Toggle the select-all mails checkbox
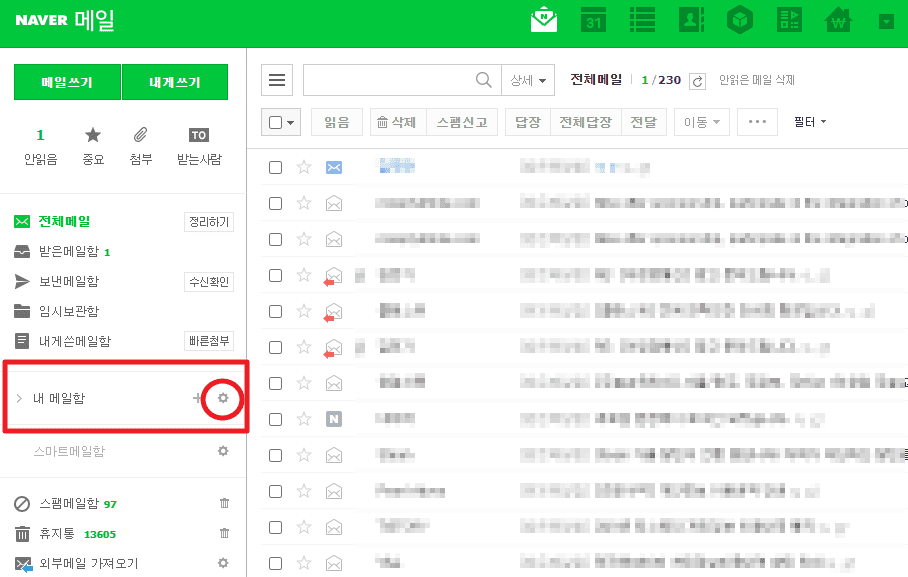 [x=276, y=122]
